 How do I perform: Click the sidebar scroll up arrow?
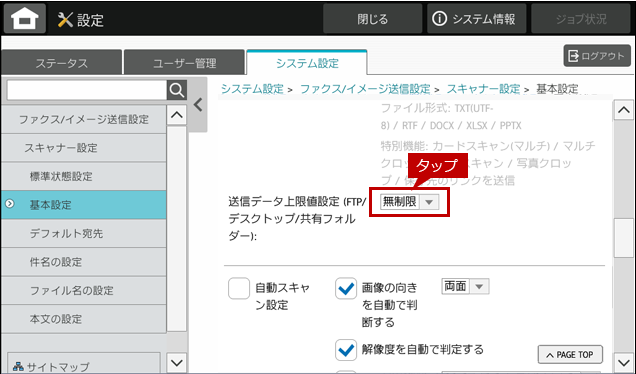[x=177, y=115]
